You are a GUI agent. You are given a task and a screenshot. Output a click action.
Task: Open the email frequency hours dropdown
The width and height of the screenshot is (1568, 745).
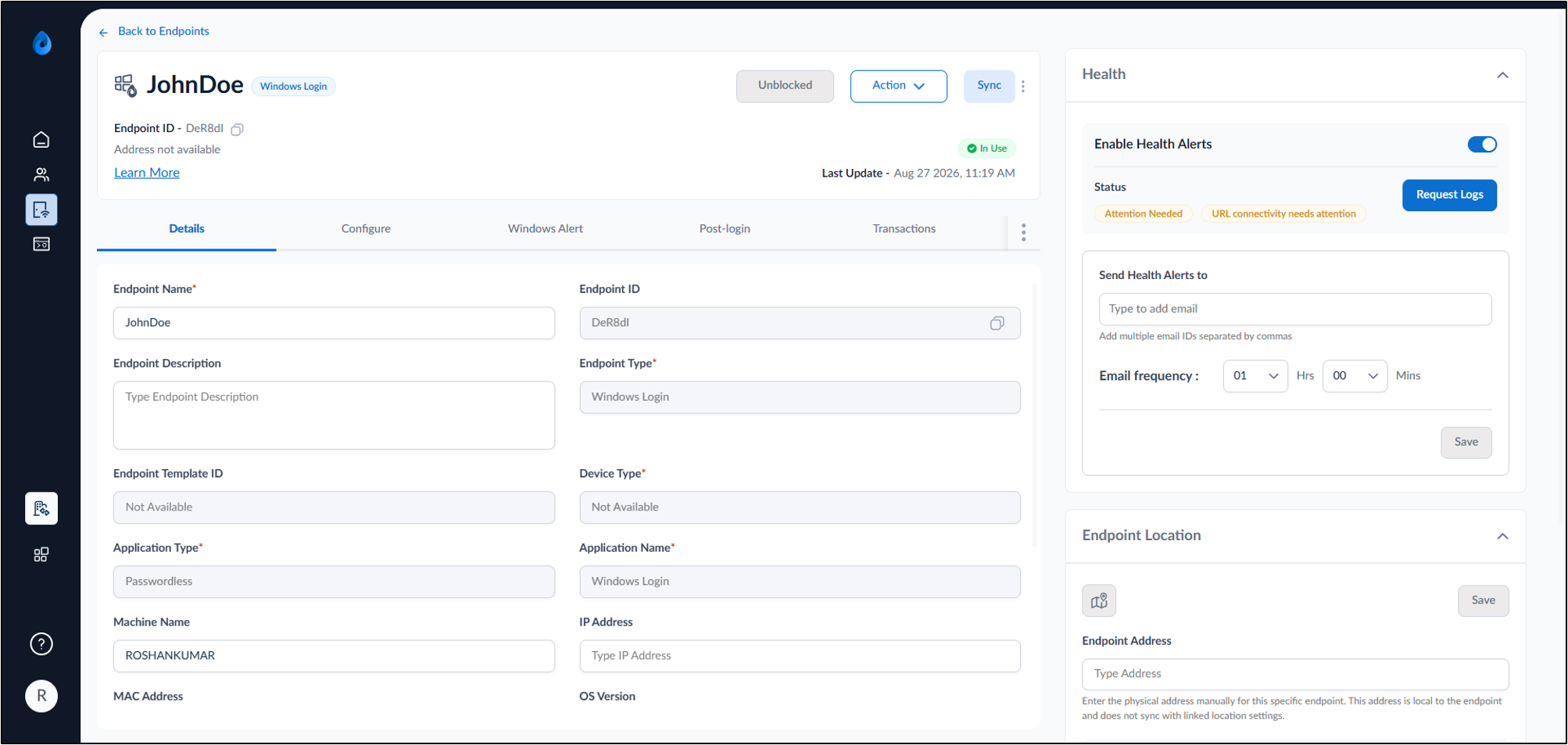click(x=1255, y=376)
